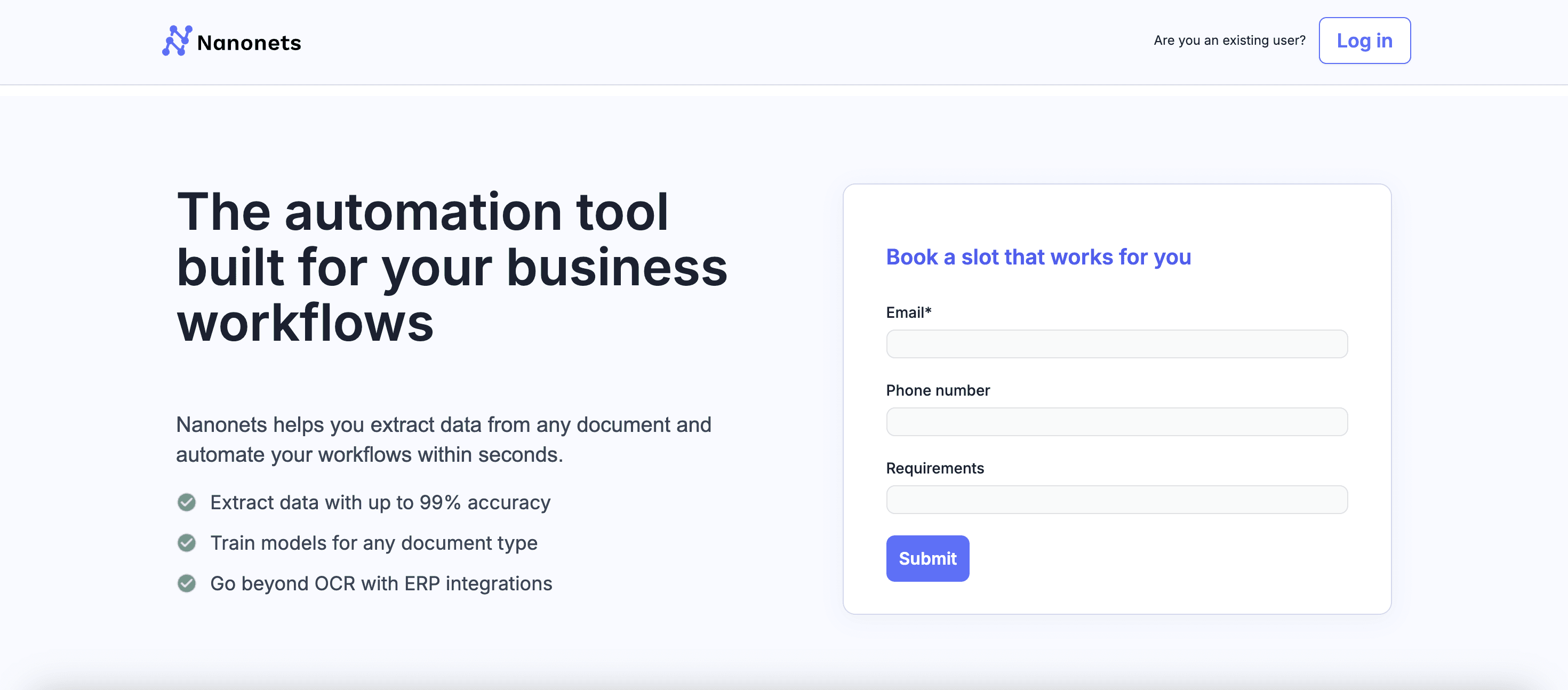This screenshot has height=690, width=1568.
Task: Click the checkmark beside Train models
Action: coord(187,543)
